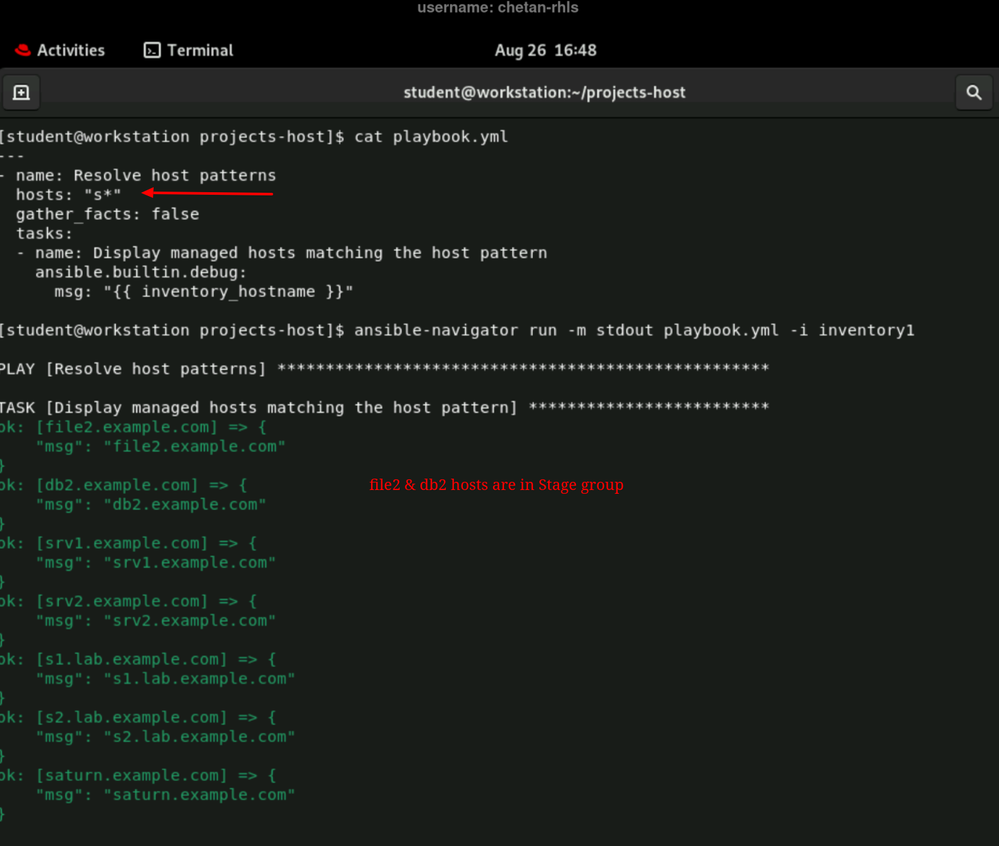This screenshot has height=846, width=999.
Task: Click the ansible.builtin.debug module line
Action: click(141, 272)
